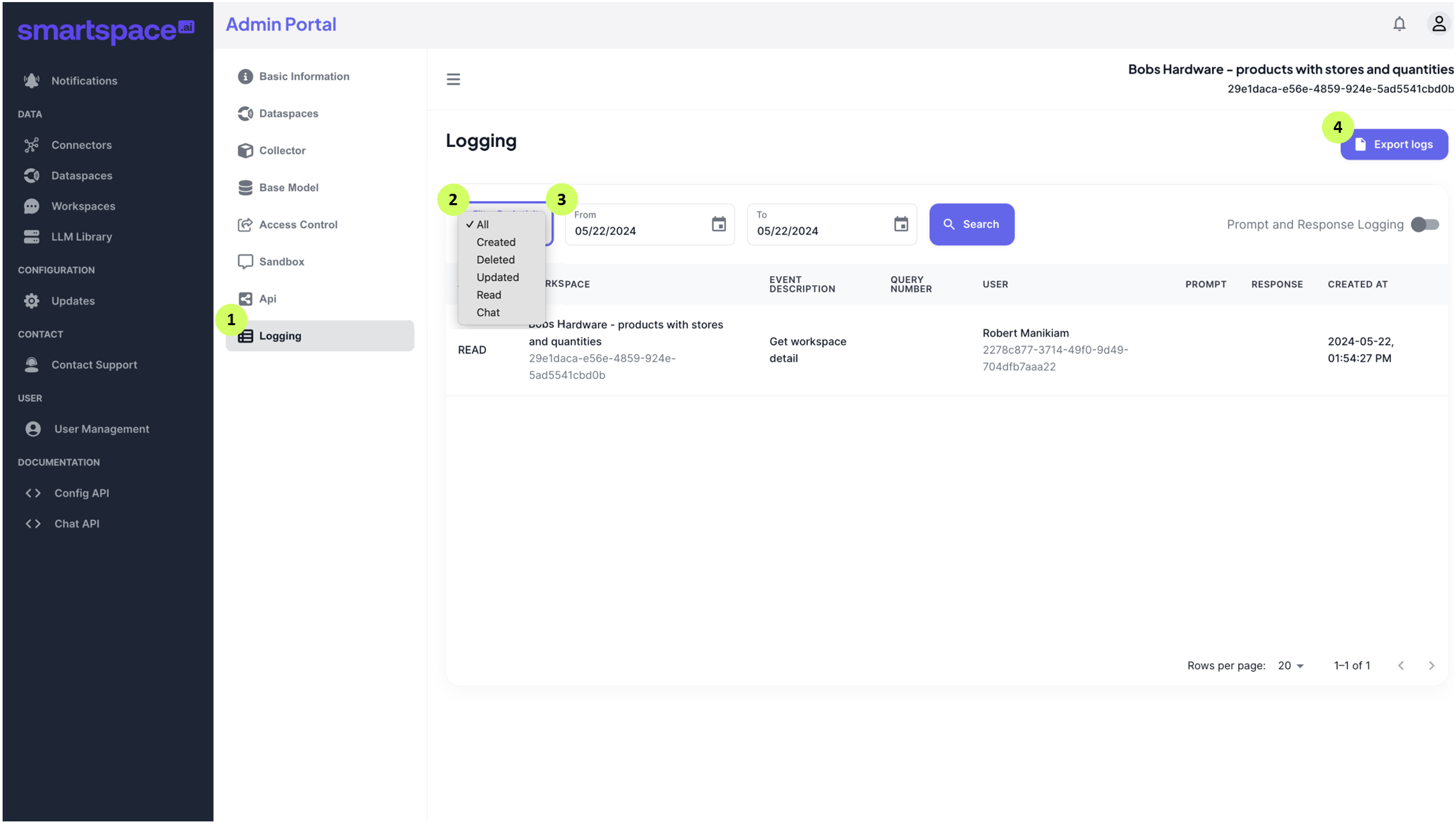Click the Export logs button
This screenshot has height=824, width=1456.
pyautogui.click(x=1393, y=144)
